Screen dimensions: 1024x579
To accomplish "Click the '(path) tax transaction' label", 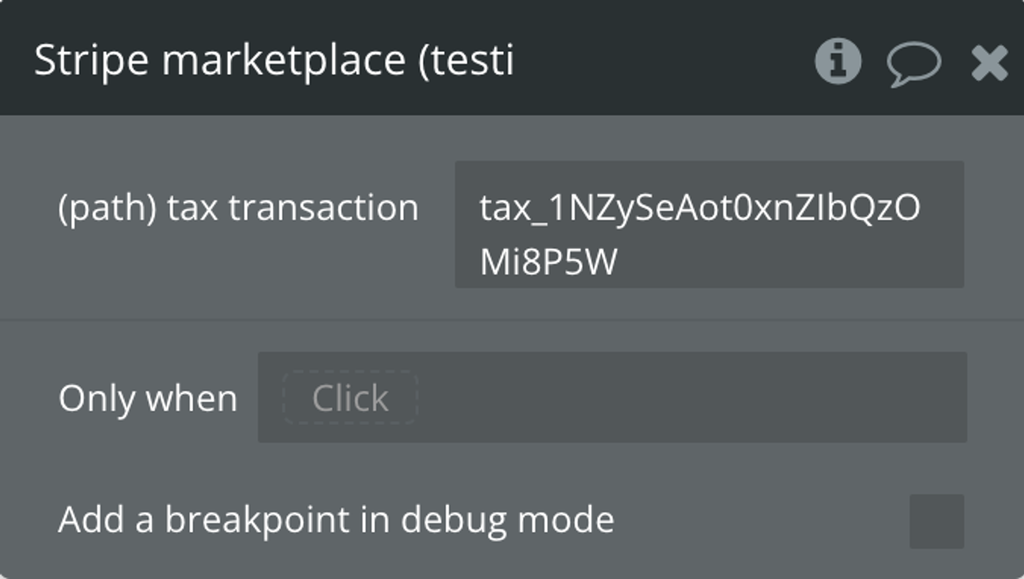I will 238,209.
